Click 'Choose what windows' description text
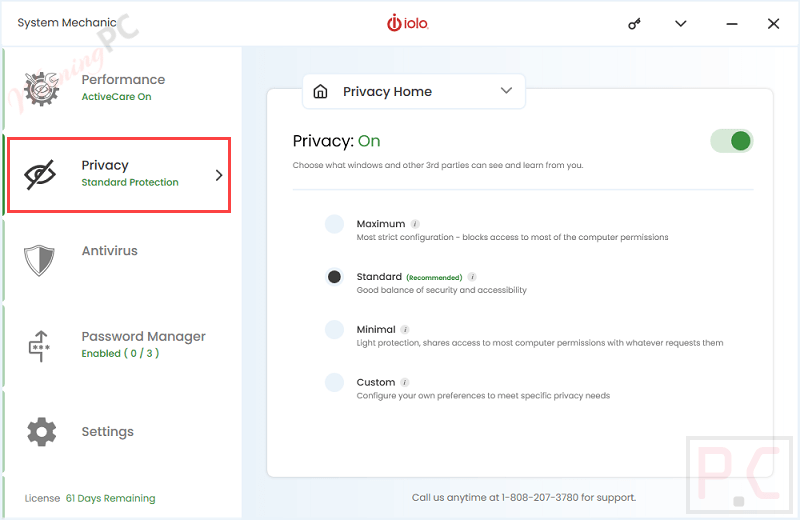800x520 pixels. click(x=438, y=165)
